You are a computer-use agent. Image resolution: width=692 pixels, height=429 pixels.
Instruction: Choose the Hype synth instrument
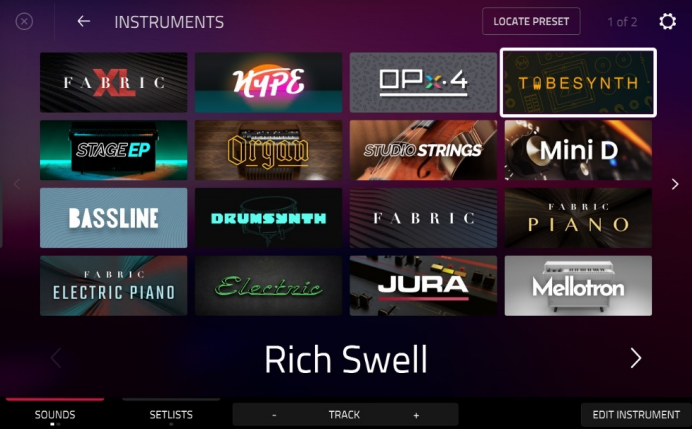point(268,83)
